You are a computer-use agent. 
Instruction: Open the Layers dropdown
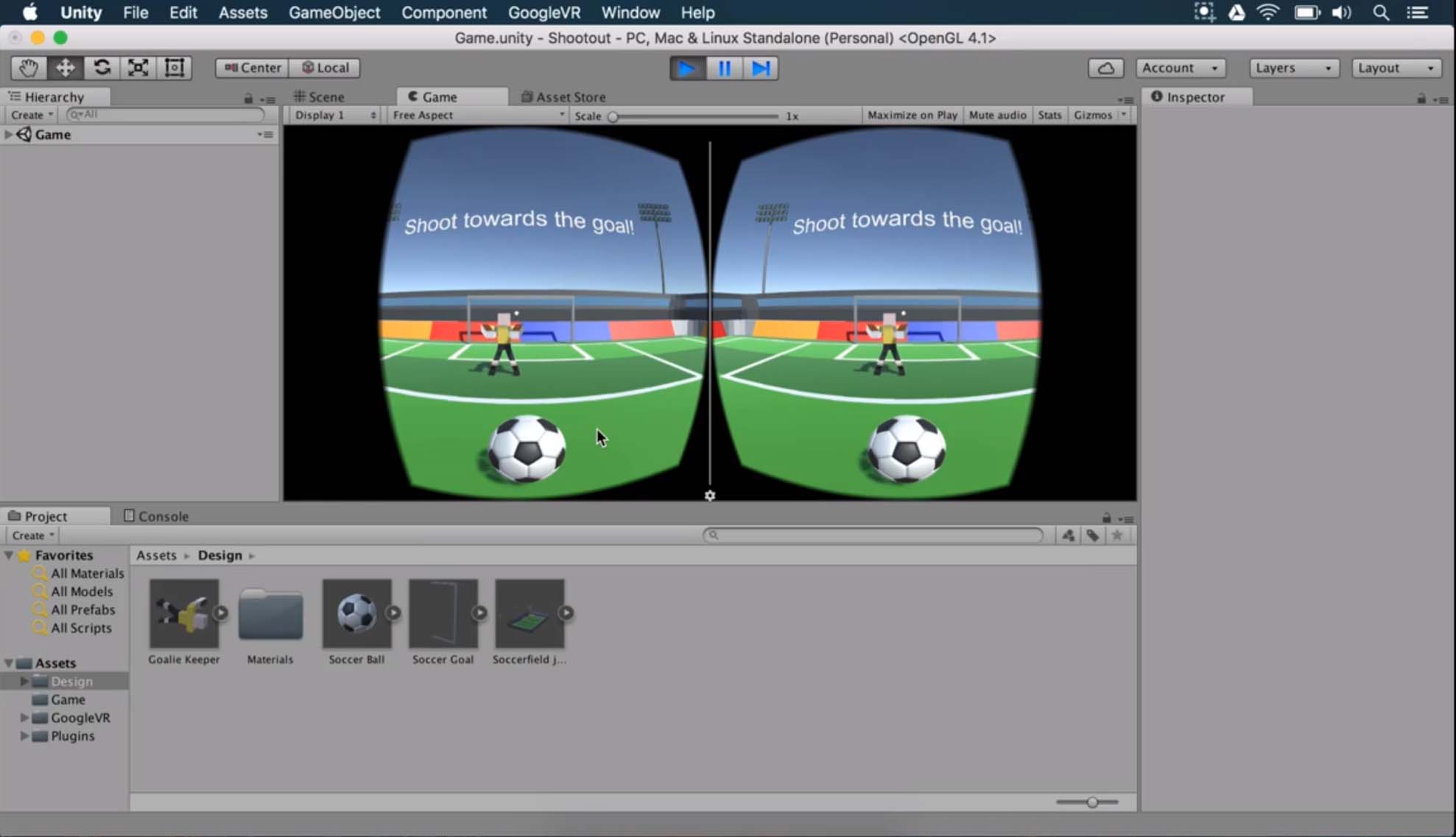[1293, 67]
